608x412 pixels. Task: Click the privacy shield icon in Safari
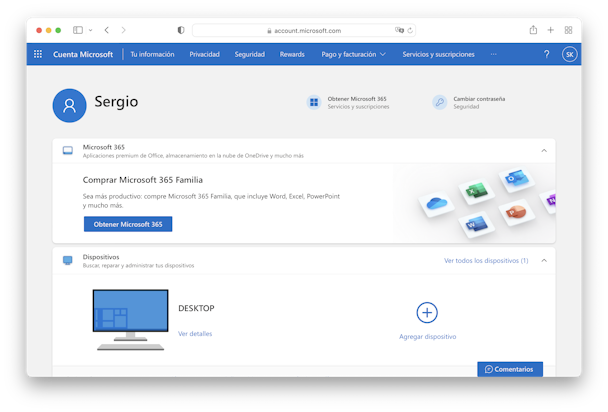181,30
